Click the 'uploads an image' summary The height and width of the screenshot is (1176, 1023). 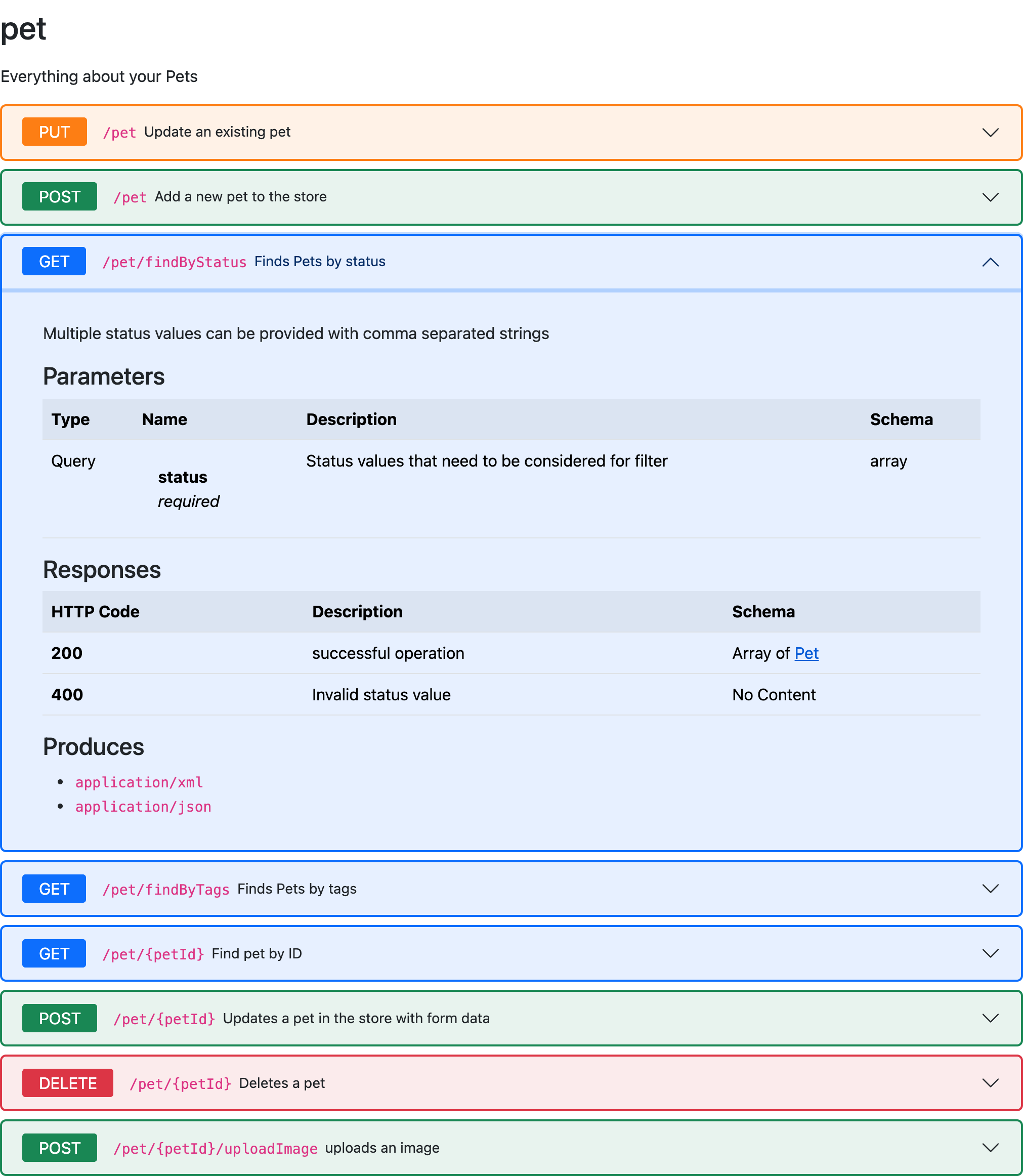[382, 1148]
